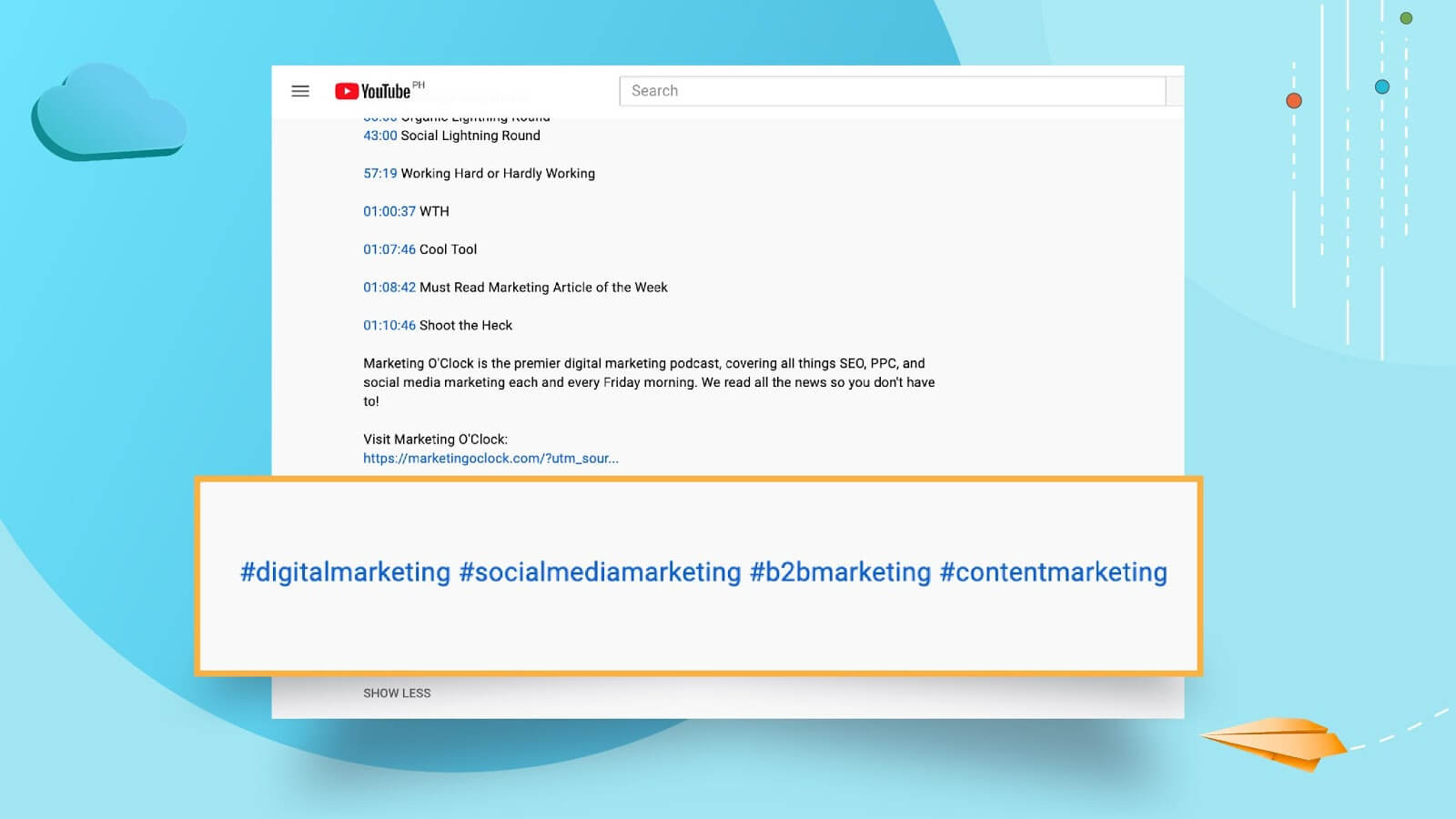This screenshot has height=819, width=1456.
Task: Collapse the description using SHOW LESS
Action: click(x=397, y=693)
